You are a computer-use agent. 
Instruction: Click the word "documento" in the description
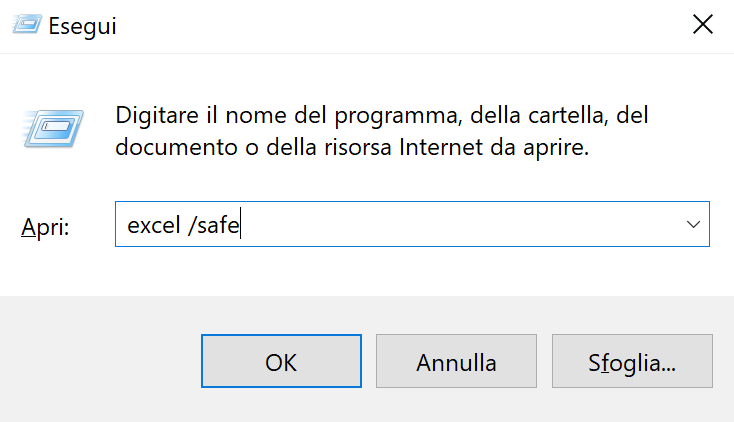point(170,148)
